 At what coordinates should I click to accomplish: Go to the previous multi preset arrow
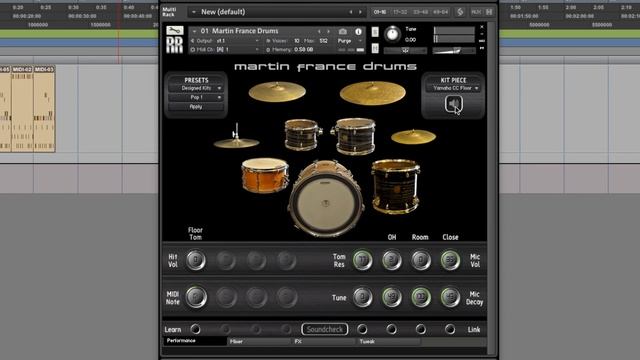click(351, 12)
